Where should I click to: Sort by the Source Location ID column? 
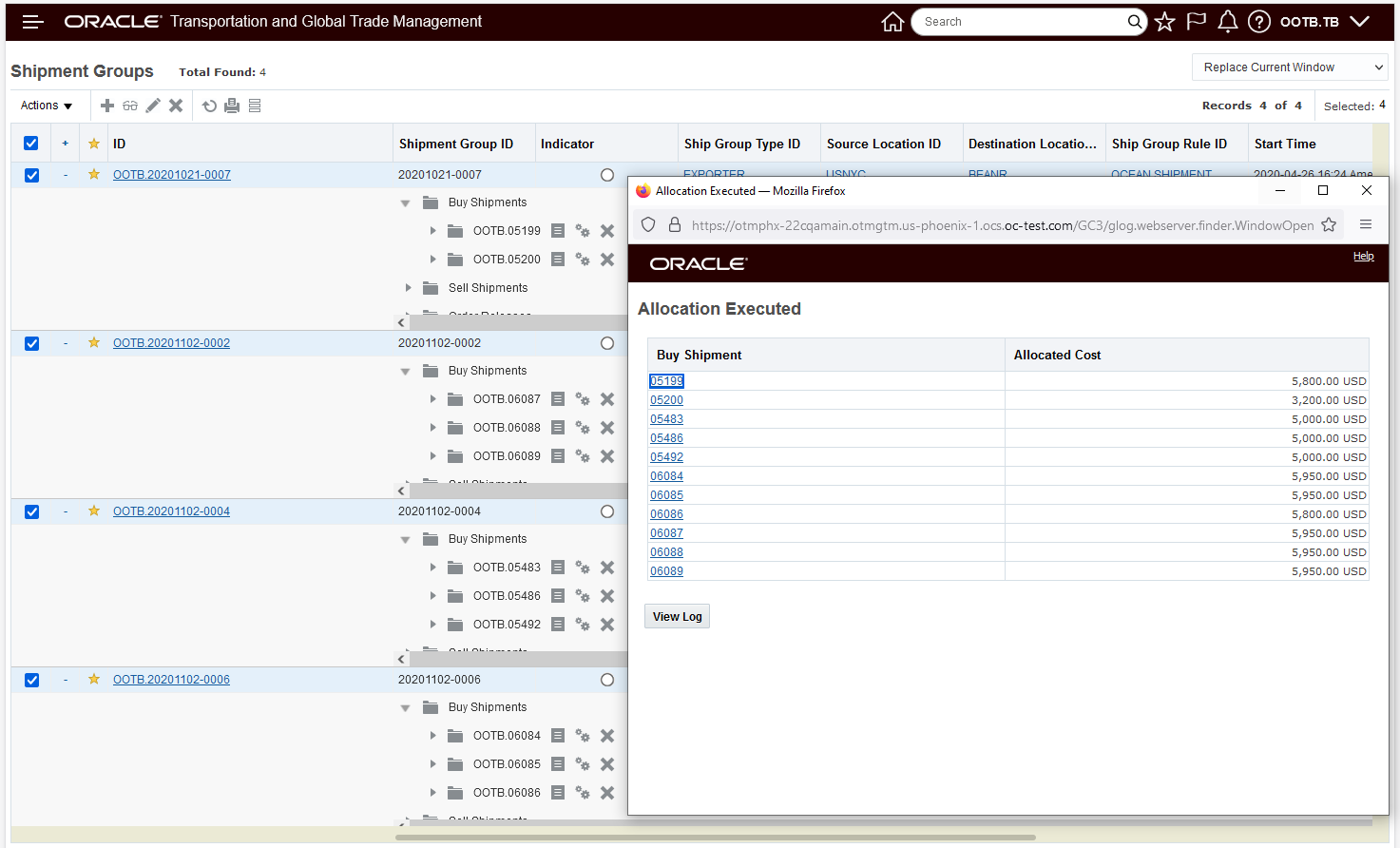tap(884, 144)
